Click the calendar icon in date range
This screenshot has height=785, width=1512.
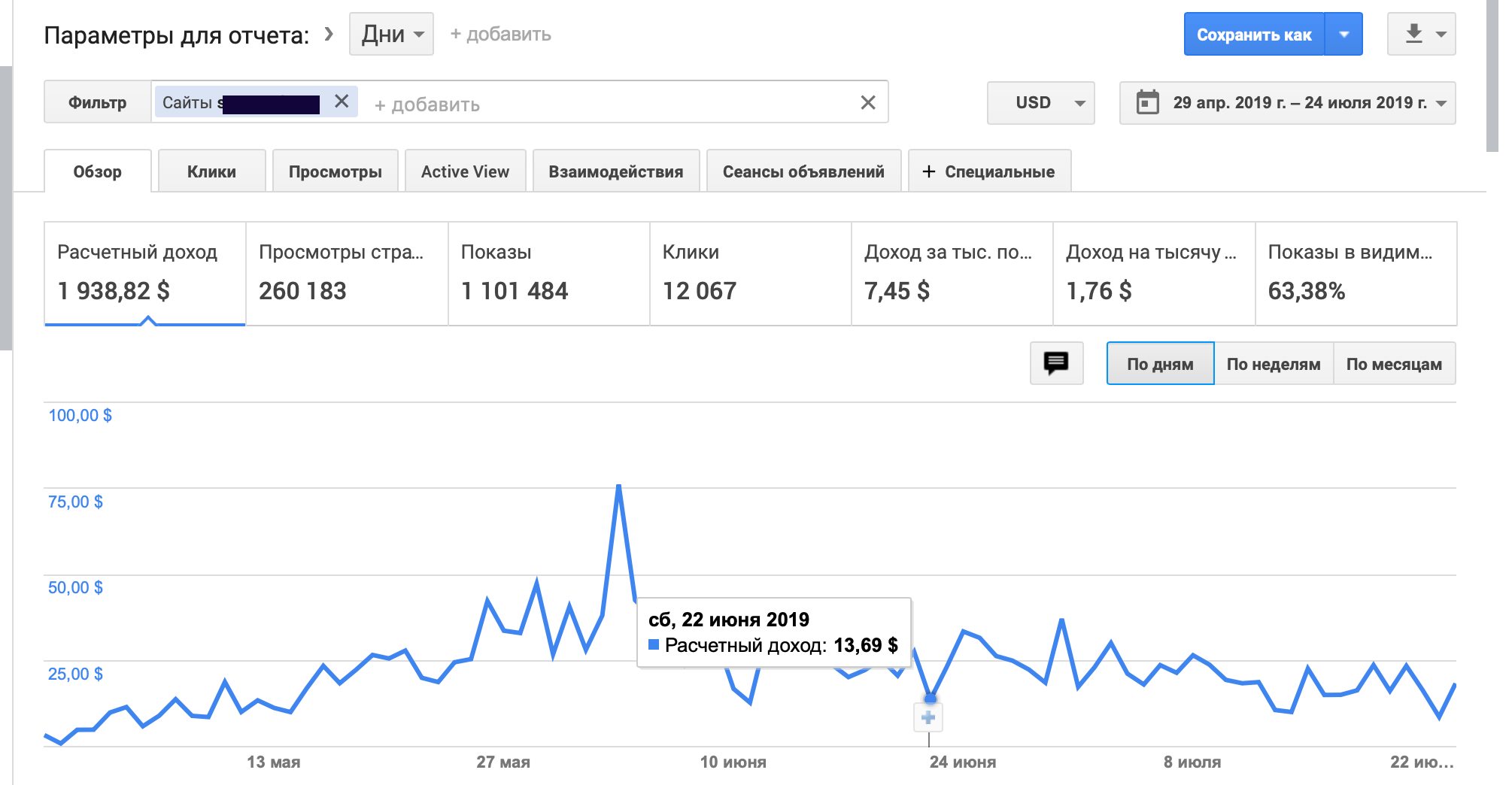(x=1147, y=103)
